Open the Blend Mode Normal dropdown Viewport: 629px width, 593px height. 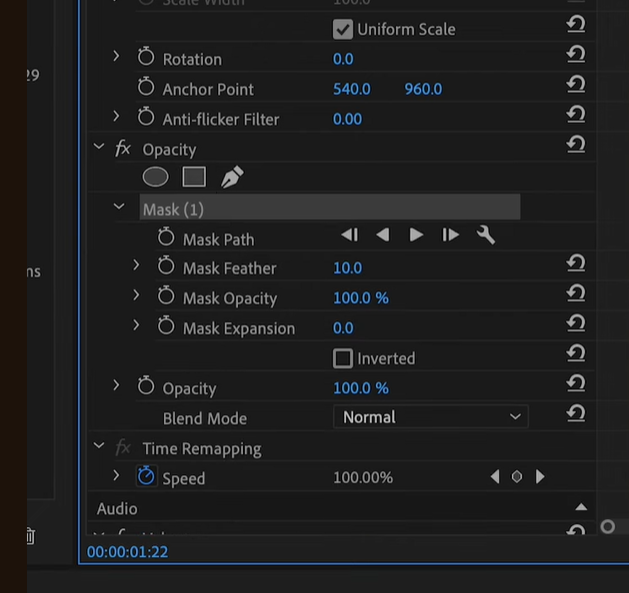click(x=430, y=417)
